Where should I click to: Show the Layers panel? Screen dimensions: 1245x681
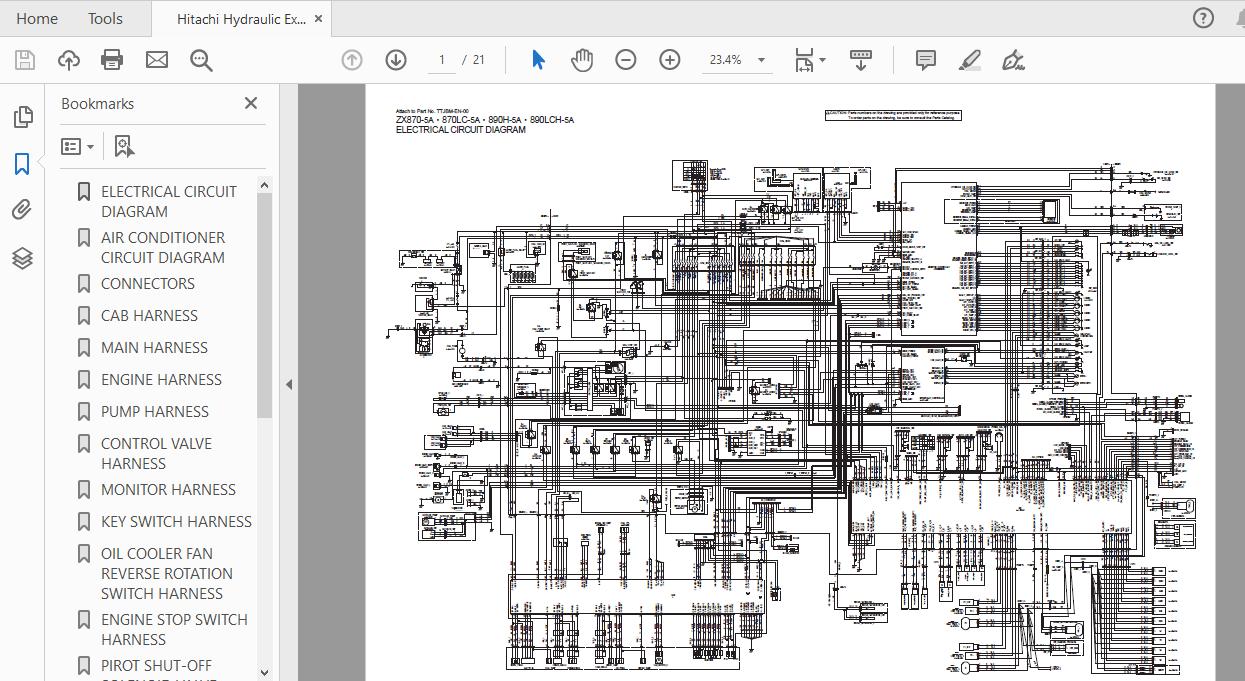click(x=22, y=258)
